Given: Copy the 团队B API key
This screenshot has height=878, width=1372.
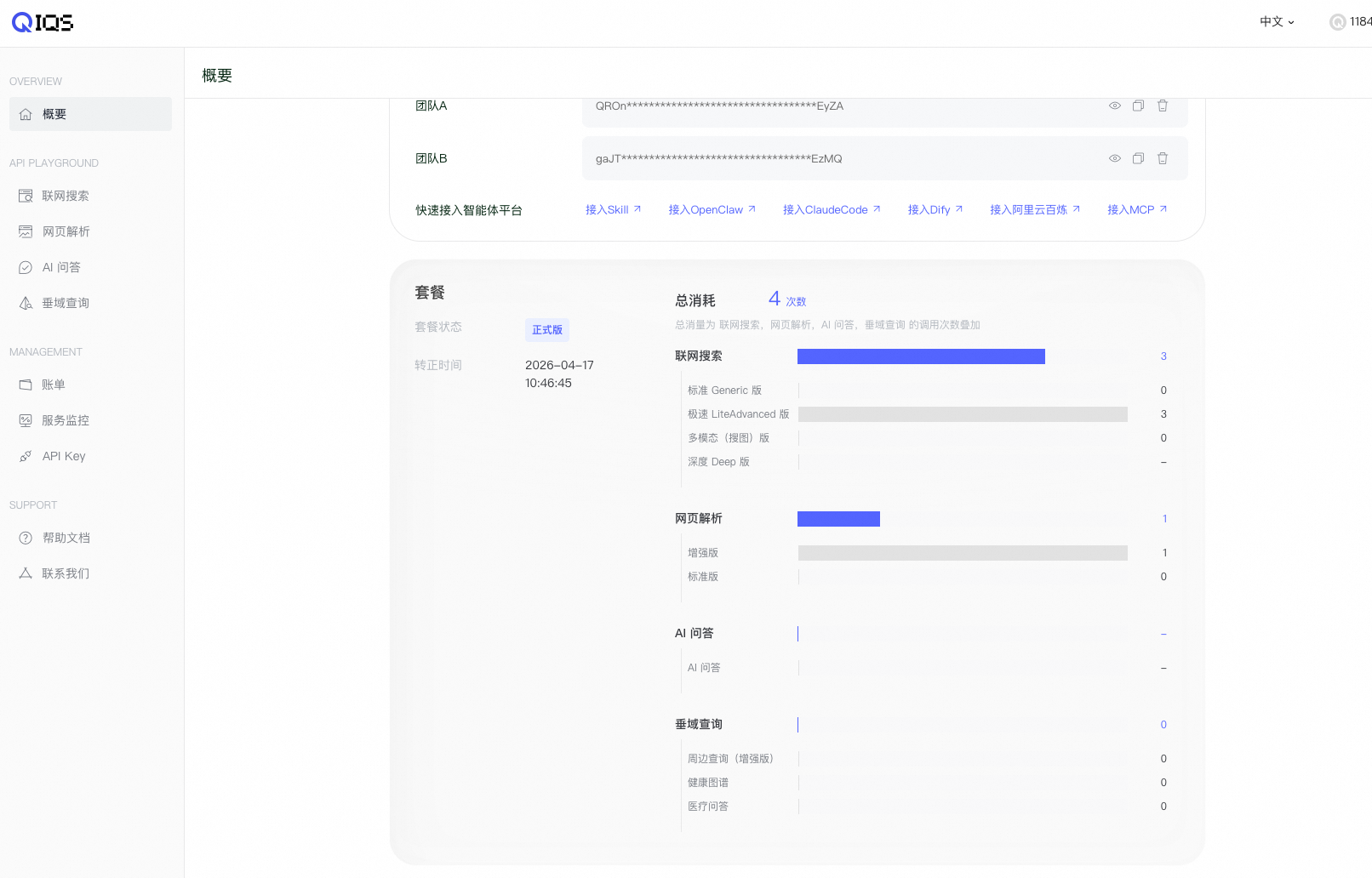Looking at the screenshot, I should [1138, 158].
